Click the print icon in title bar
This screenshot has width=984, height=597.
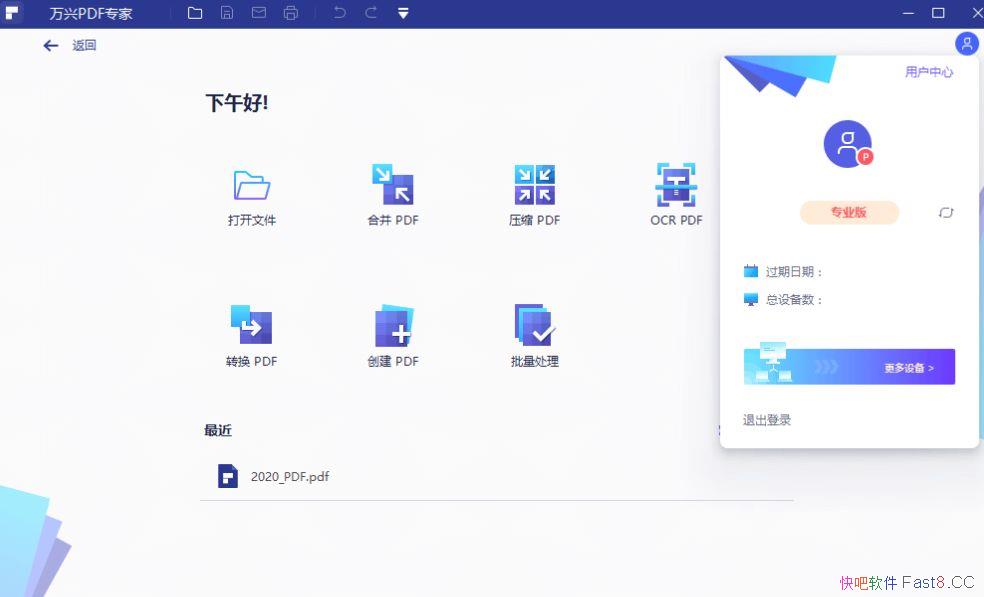[x=291, y=13]
